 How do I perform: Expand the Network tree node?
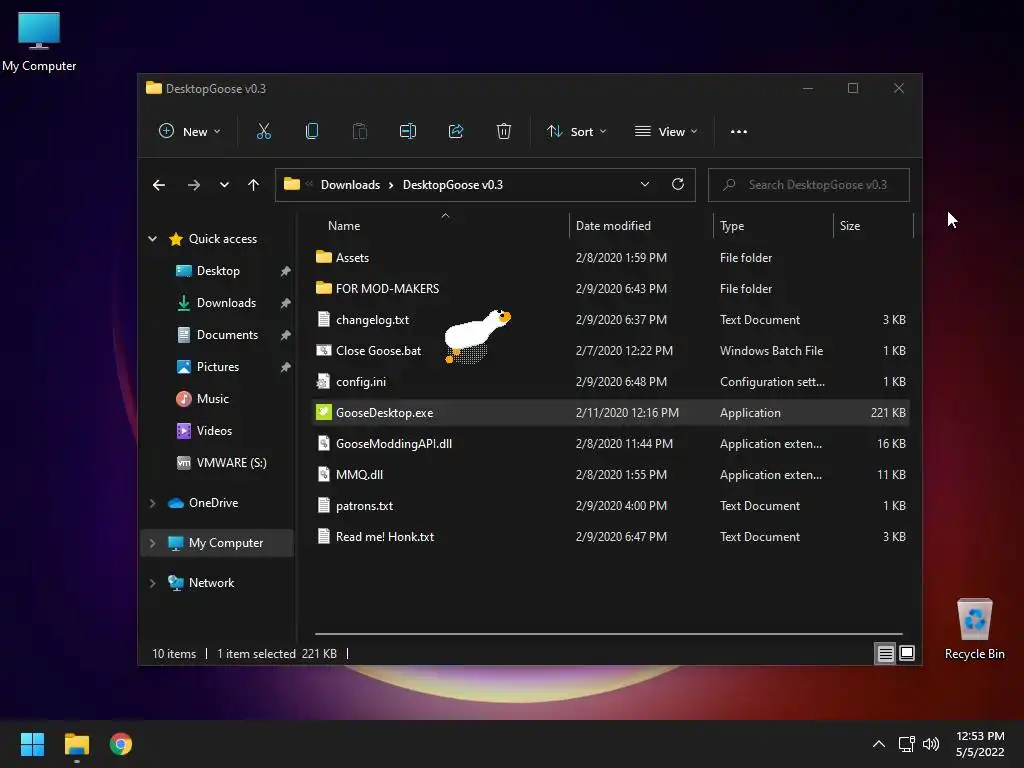[x=152, y=583]
